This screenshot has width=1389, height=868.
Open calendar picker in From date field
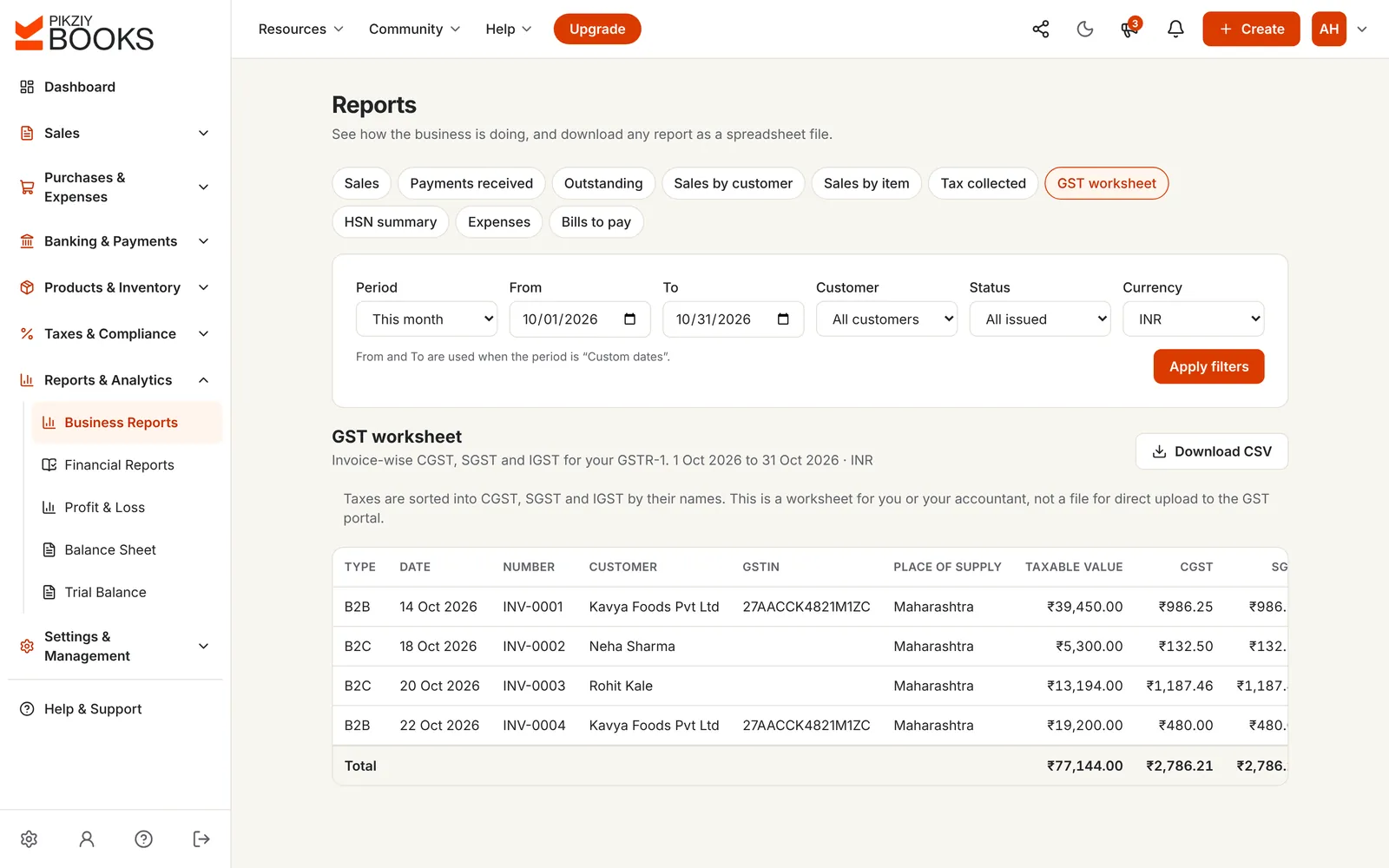coord(630,319)
